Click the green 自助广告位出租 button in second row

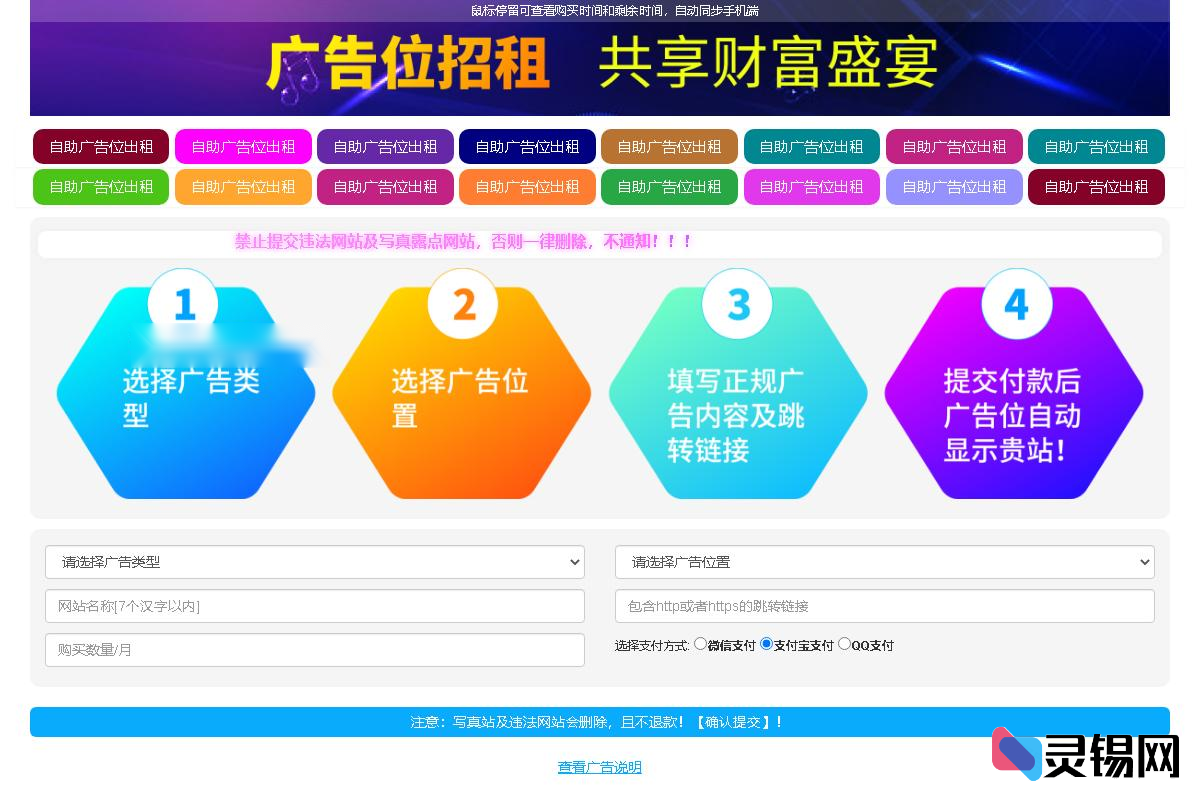pos(100,187)
